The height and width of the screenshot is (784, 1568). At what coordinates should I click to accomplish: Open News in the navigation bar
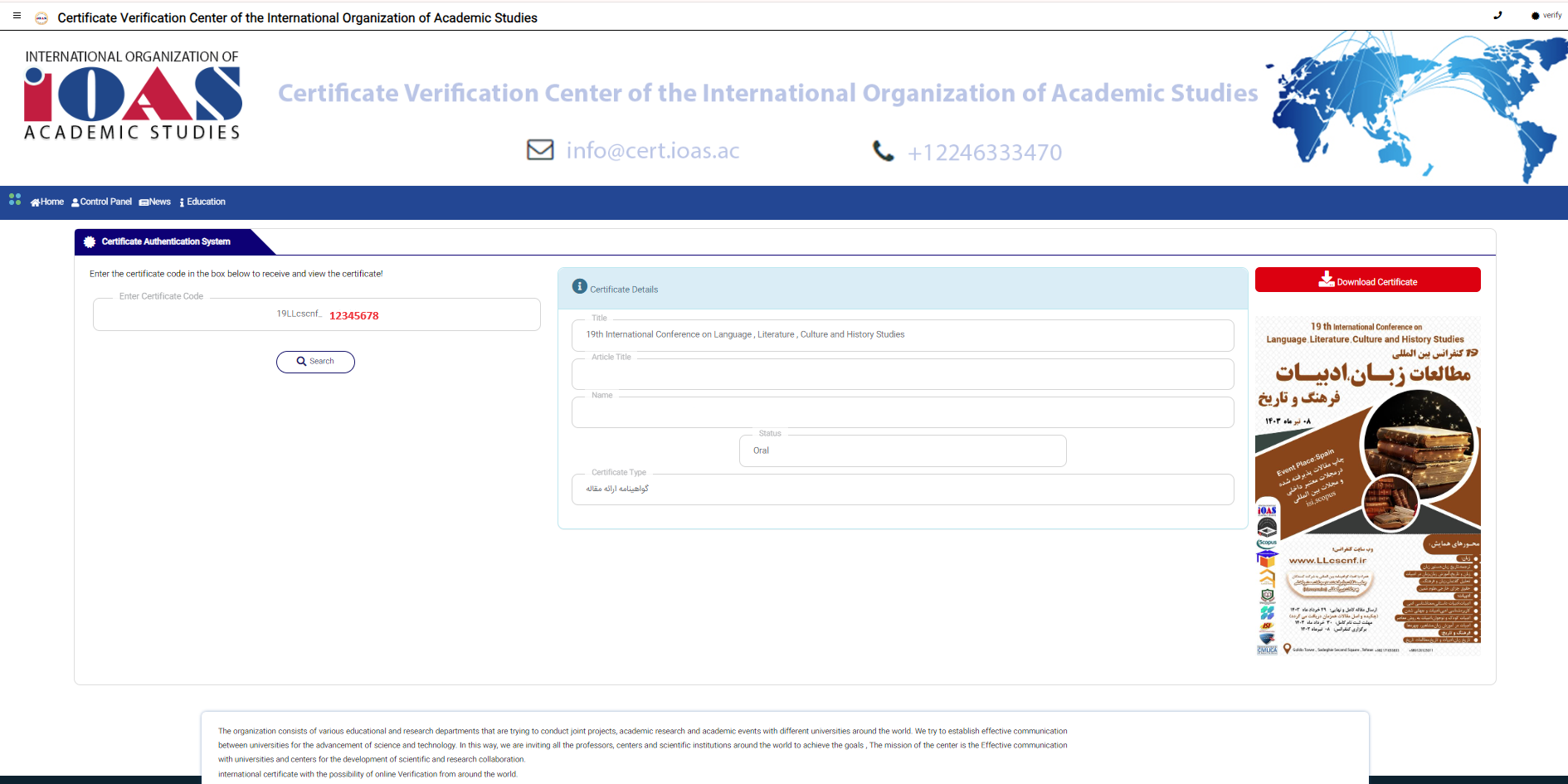coord(155,202)
